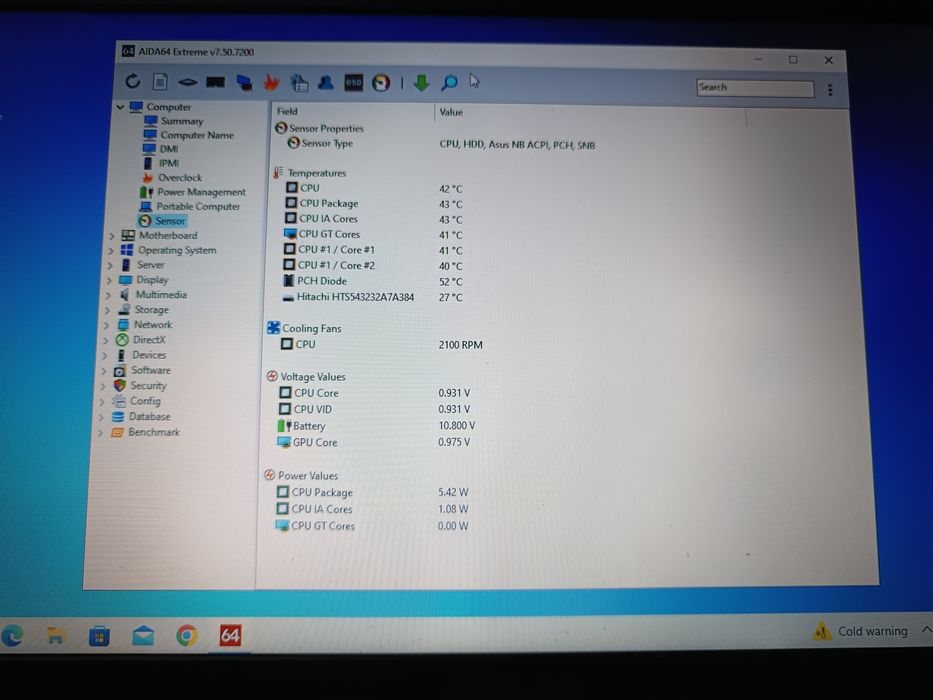Expand the Server tree node arrow
Screen dimensions: 933x700
coord(109,265)
